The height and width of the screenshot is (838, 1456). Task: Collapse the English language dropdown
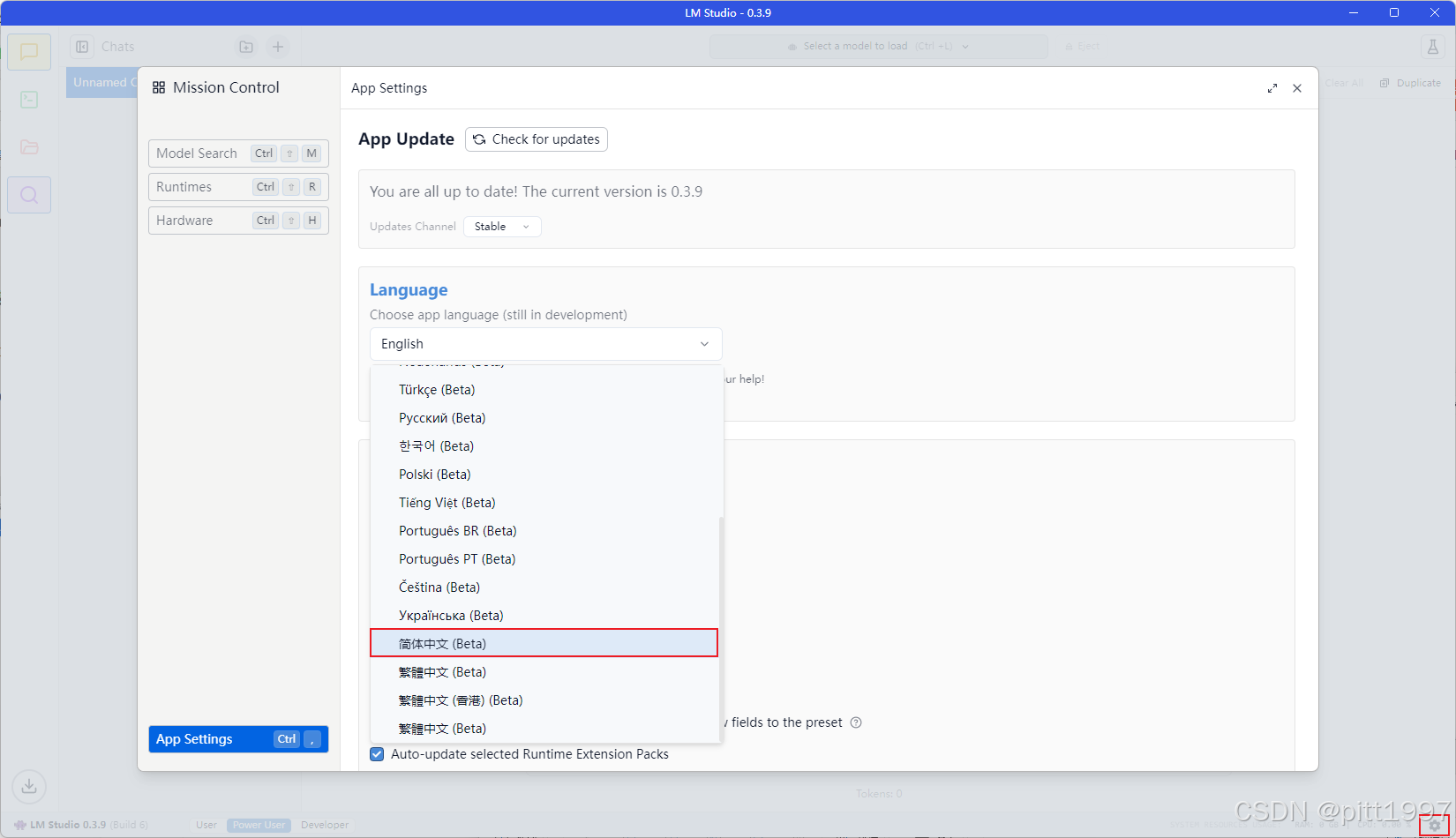coord(545,344)
